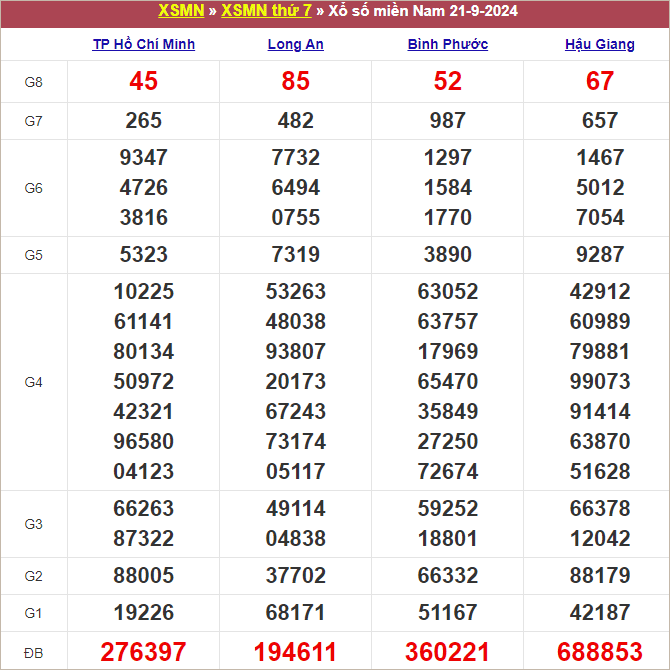
Task: Click special prize number 688853
Action: pyautogui.click(x=600, y=652)
